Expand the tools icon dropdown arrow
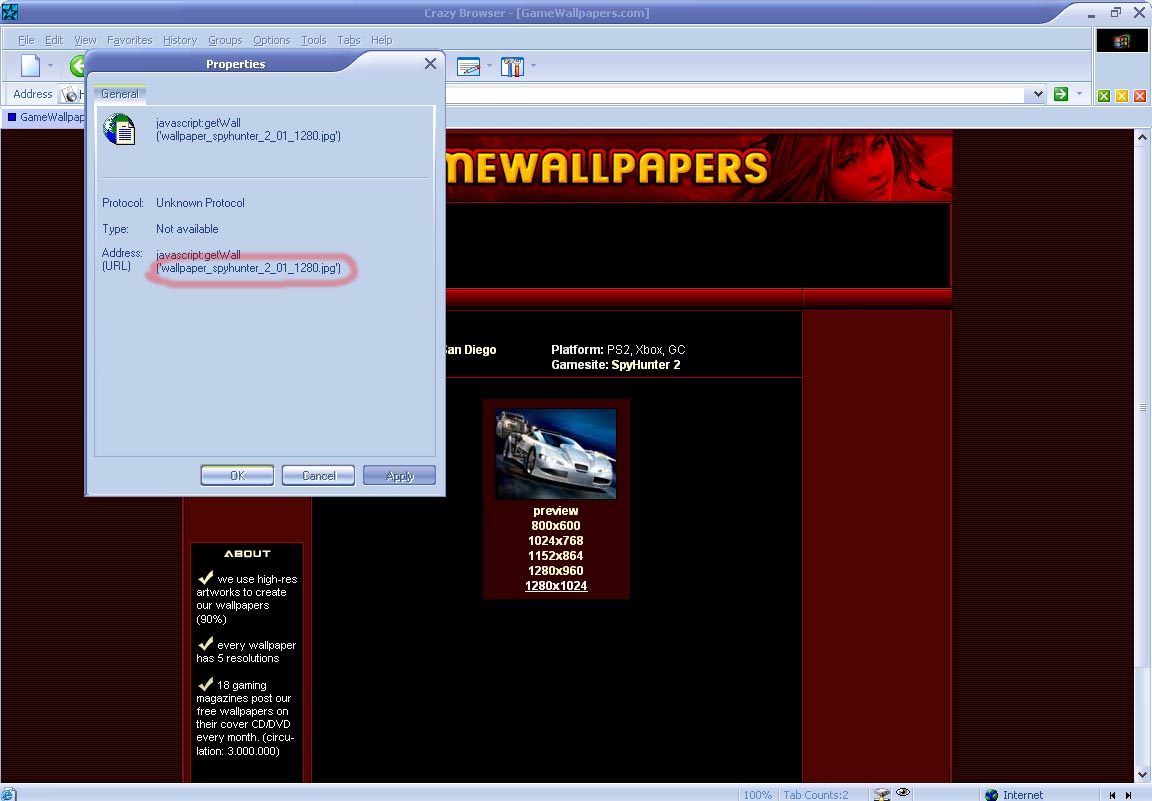This screenshot has width=1152, height=801. tap(533, 67)
